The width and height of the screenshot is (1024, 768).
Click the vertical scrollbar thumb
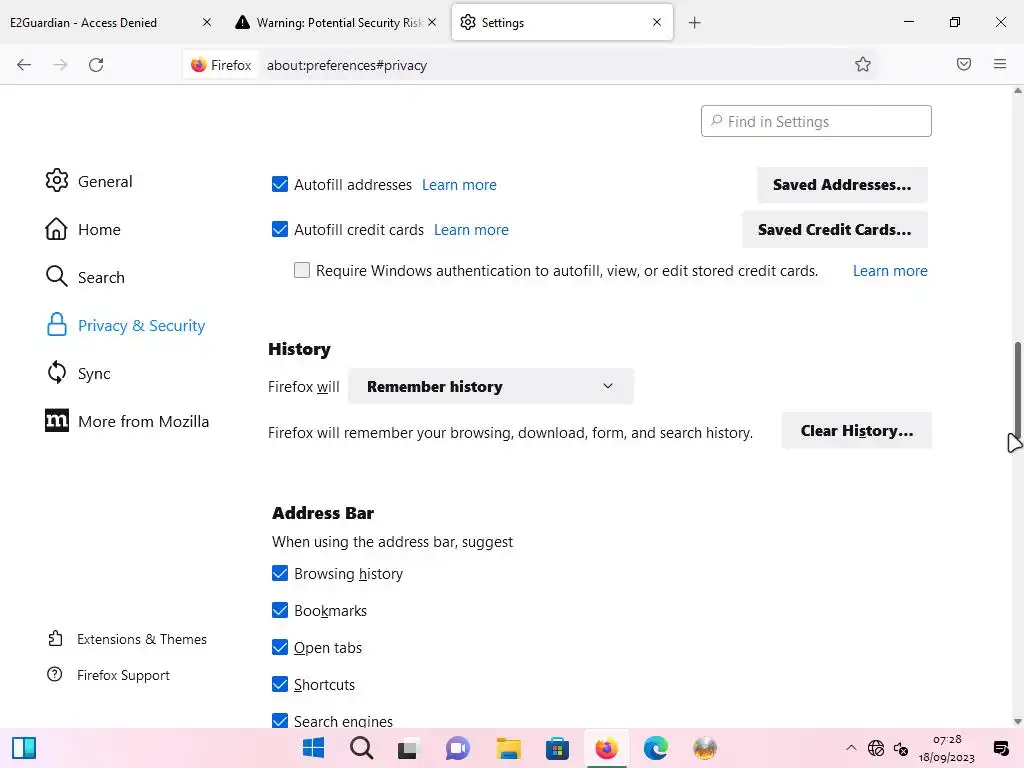click(x=1017, y=392)
